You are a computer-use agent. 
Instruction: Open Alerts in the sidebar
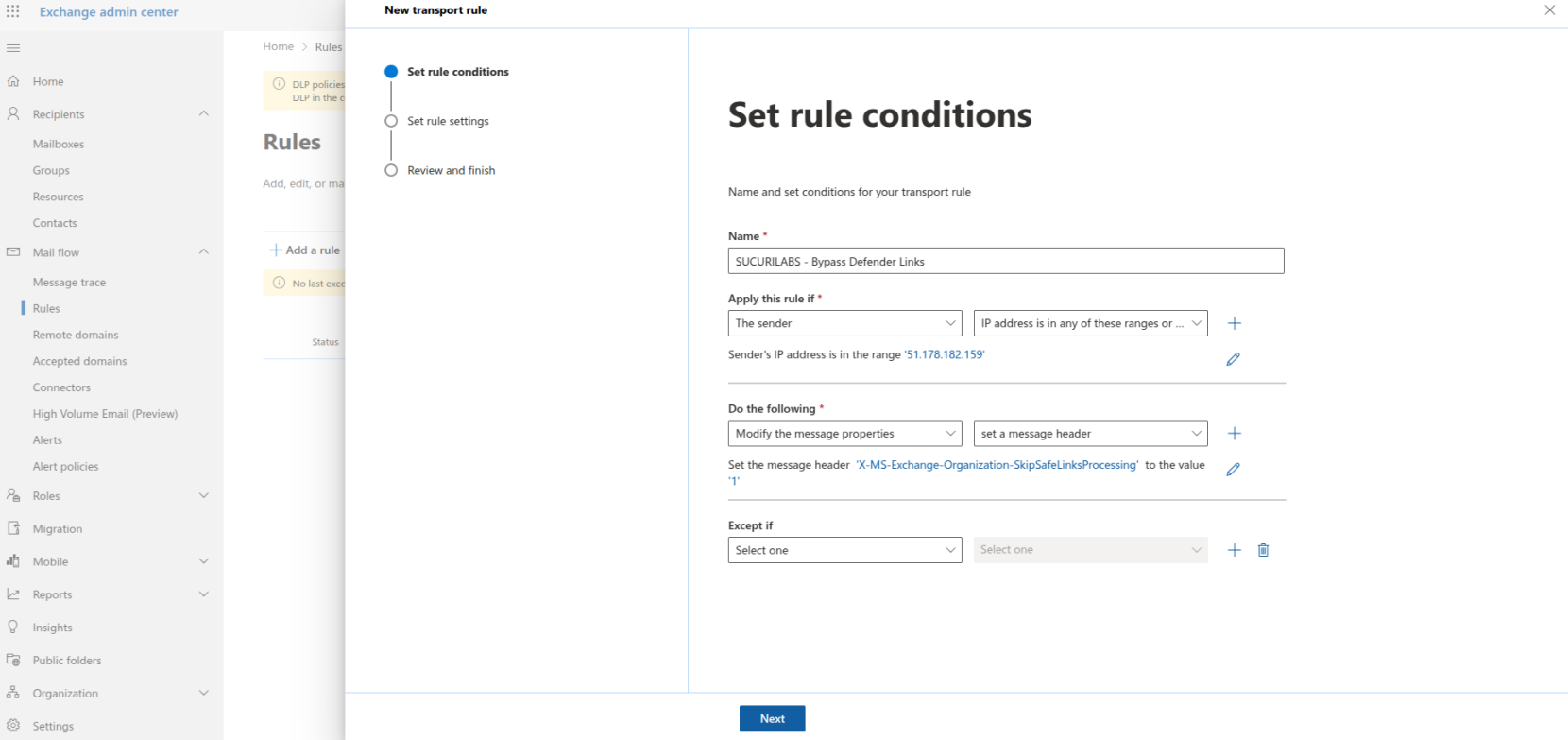click(47, 439)
